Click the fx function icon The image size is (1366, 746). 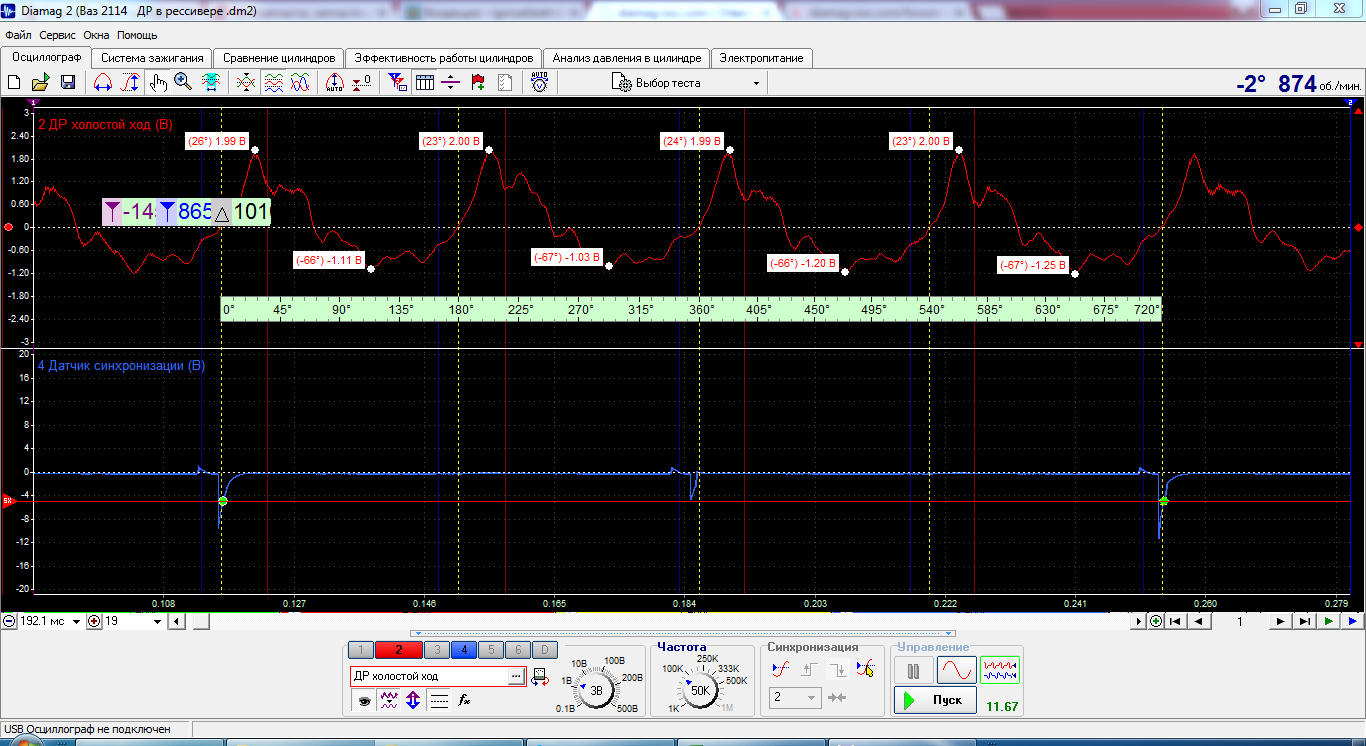[464, 701]
